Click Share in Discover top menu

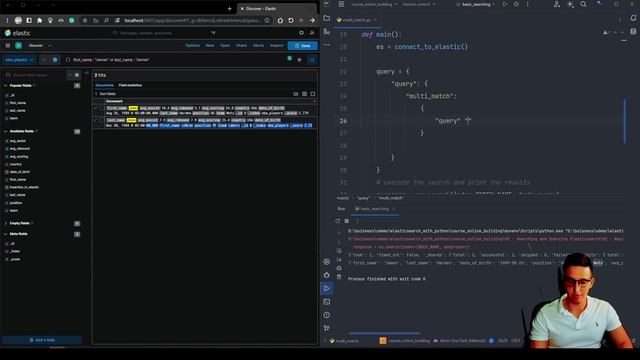pyautogui.click(x=242, y=46)
